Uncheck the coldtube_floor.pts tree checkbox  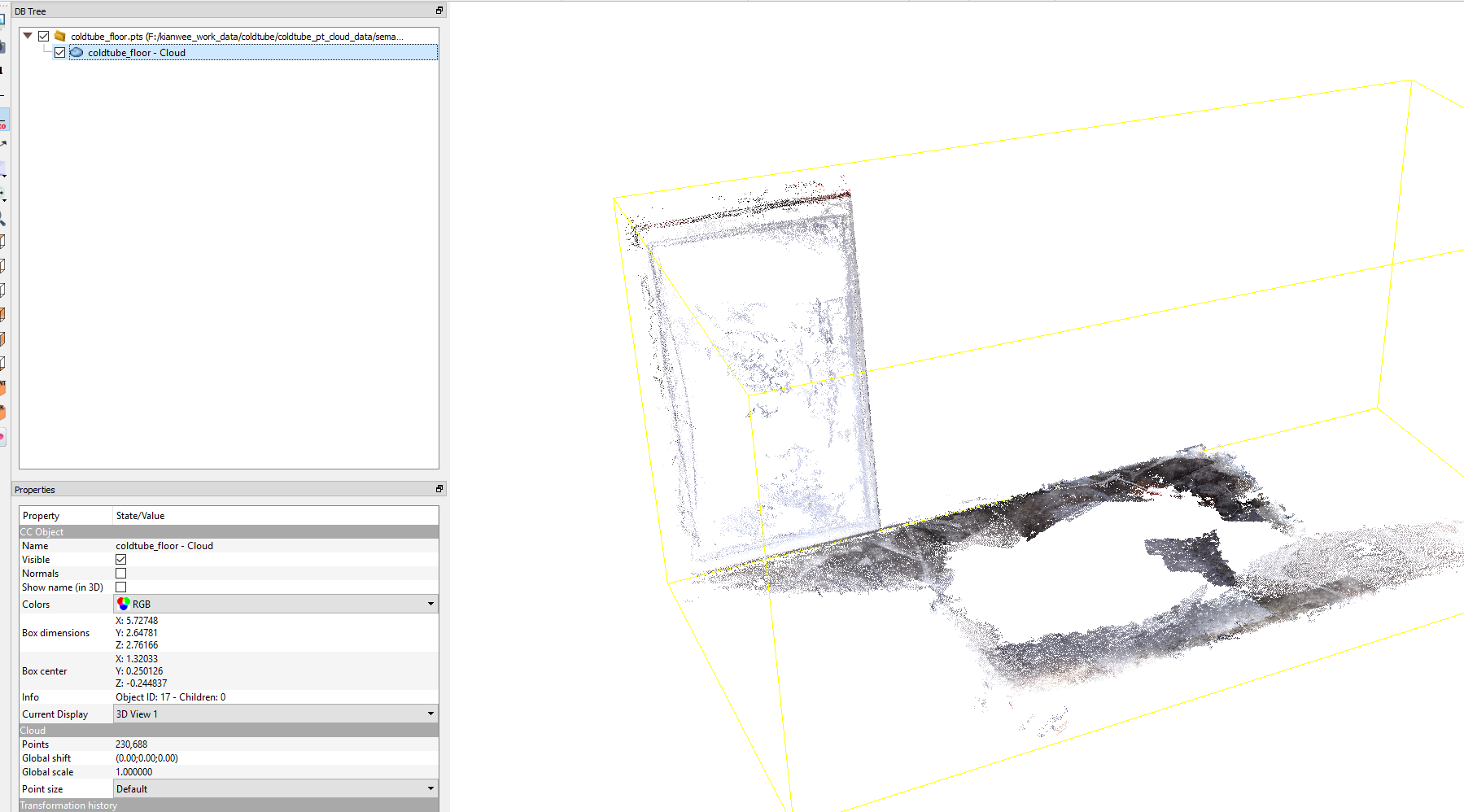click(44, 36)
